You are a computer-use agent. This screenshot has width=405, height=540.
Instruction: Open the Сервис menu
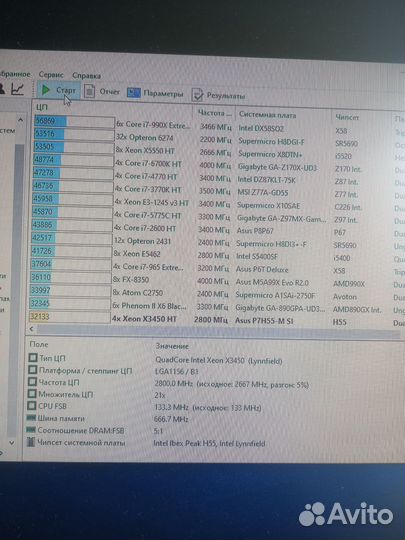click(51, 74)
